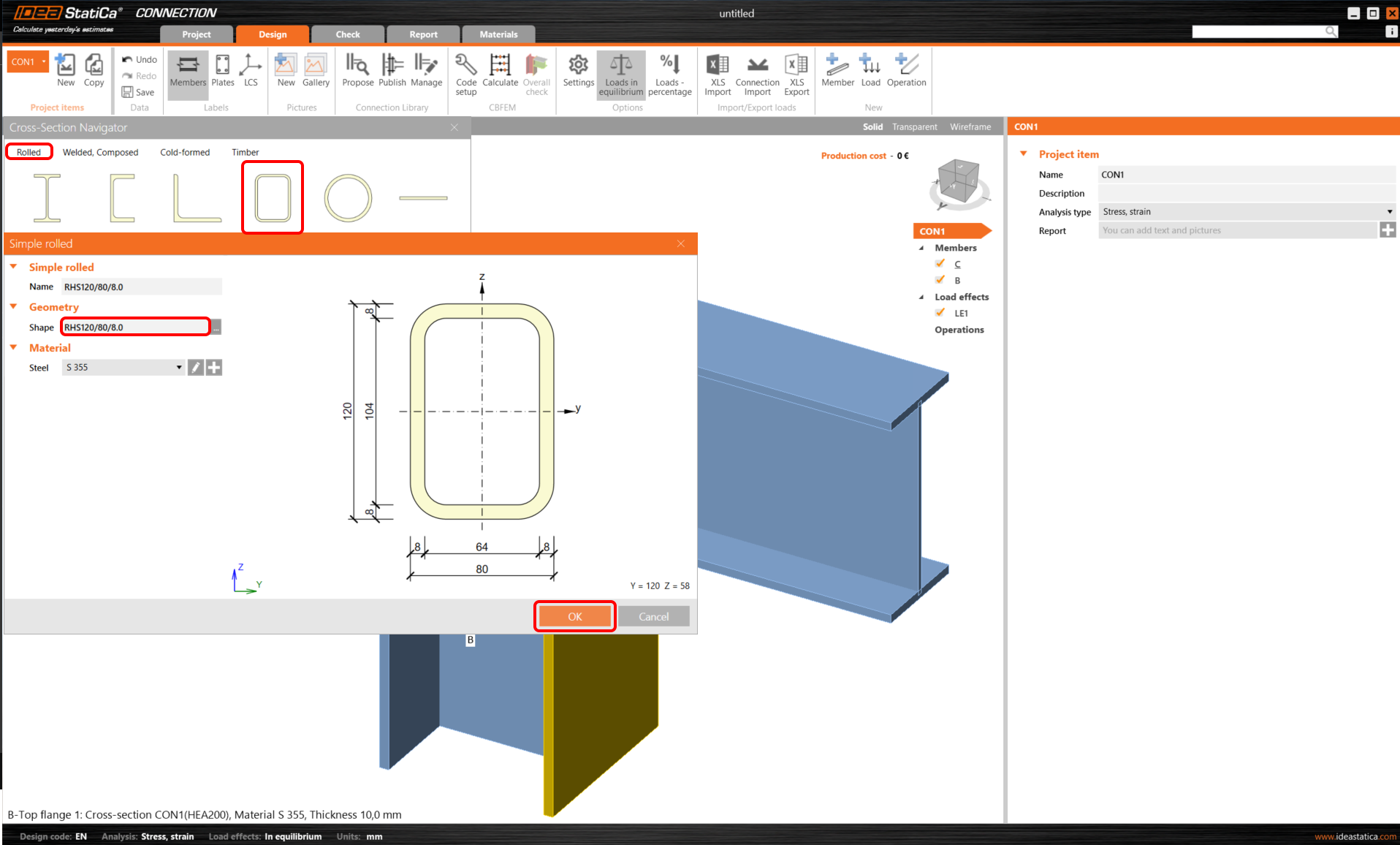Toggle the checkbox for member B
Viewport: 1400px width, 845px height.
tap(940, 280)
